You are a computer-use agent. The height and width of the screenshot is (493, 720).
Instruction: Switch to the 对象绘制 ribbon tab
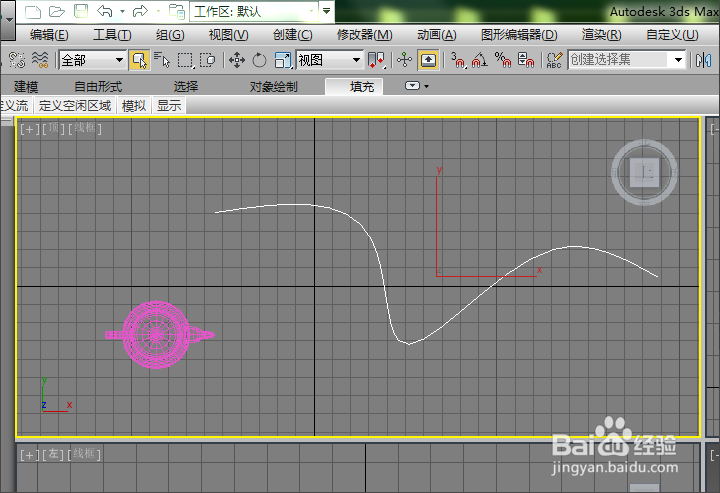274,87
